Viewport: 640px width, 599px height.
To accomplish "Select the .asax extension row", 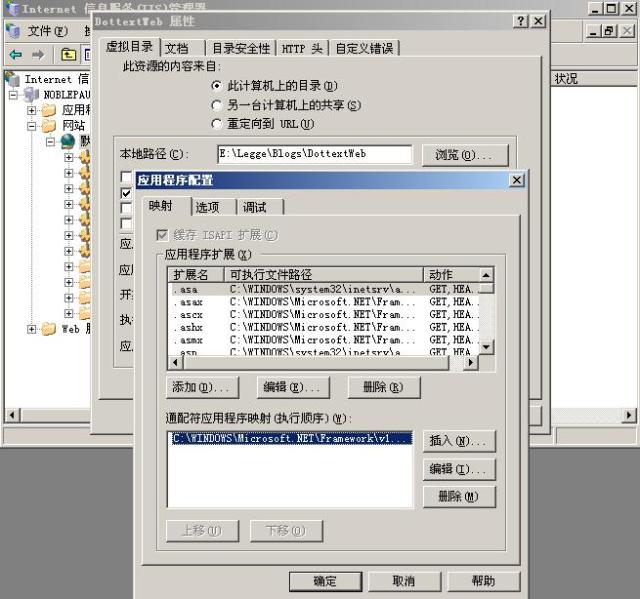I will tap(322, 302).
